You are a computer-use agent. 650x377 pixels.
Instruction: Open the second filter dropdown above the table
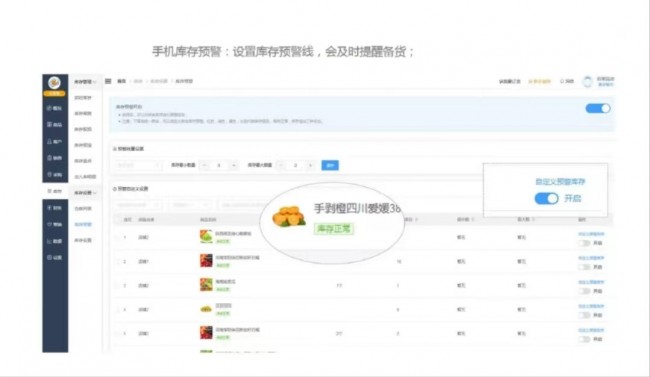click(190, 205)
